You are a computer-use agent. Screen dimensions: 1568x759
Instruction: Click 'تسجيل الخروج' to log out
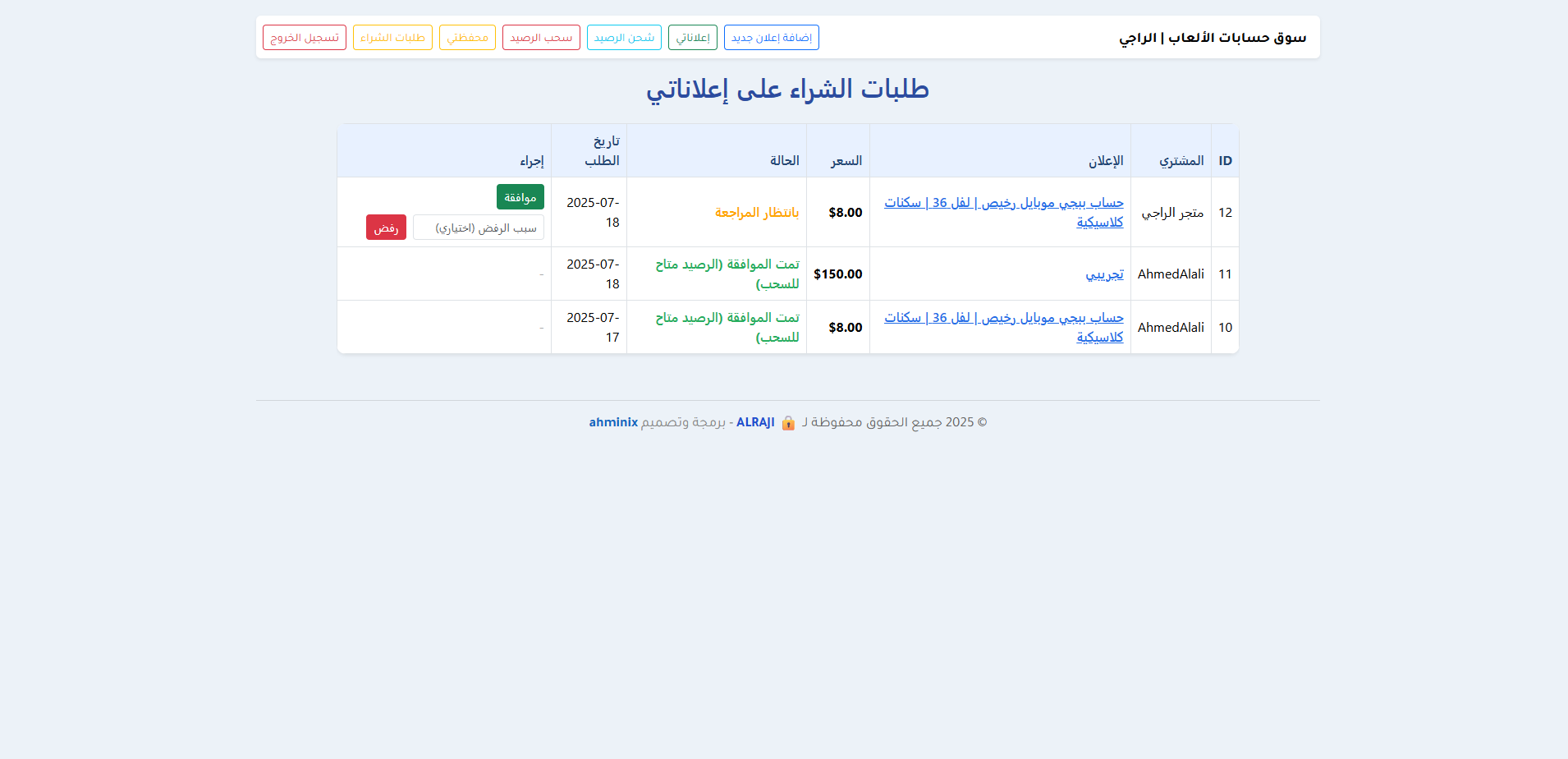tap(304, 37)
